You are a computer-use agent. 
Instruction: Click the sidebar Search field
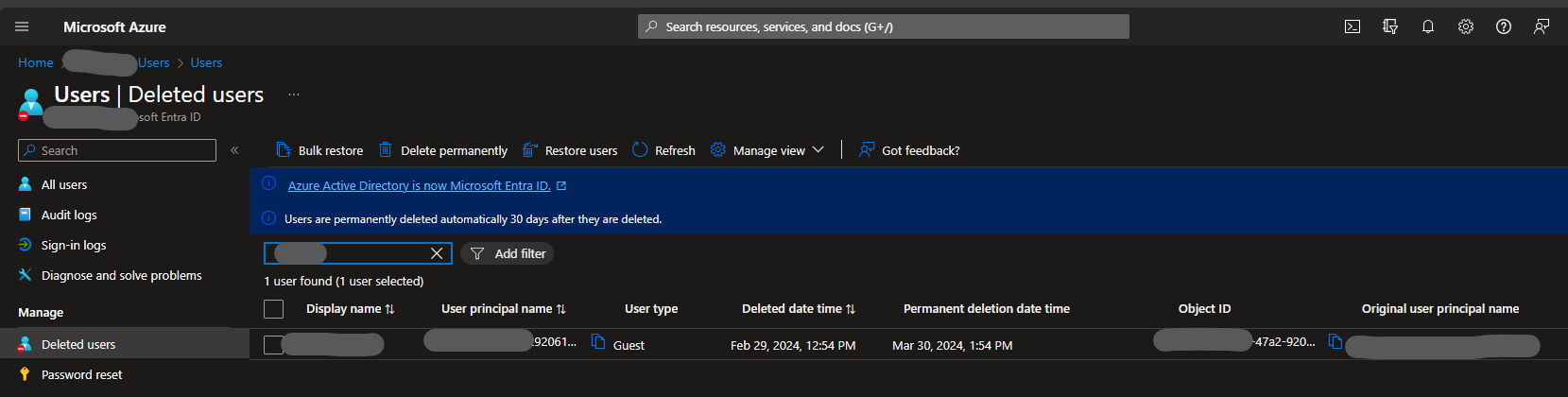click(117, 150)
